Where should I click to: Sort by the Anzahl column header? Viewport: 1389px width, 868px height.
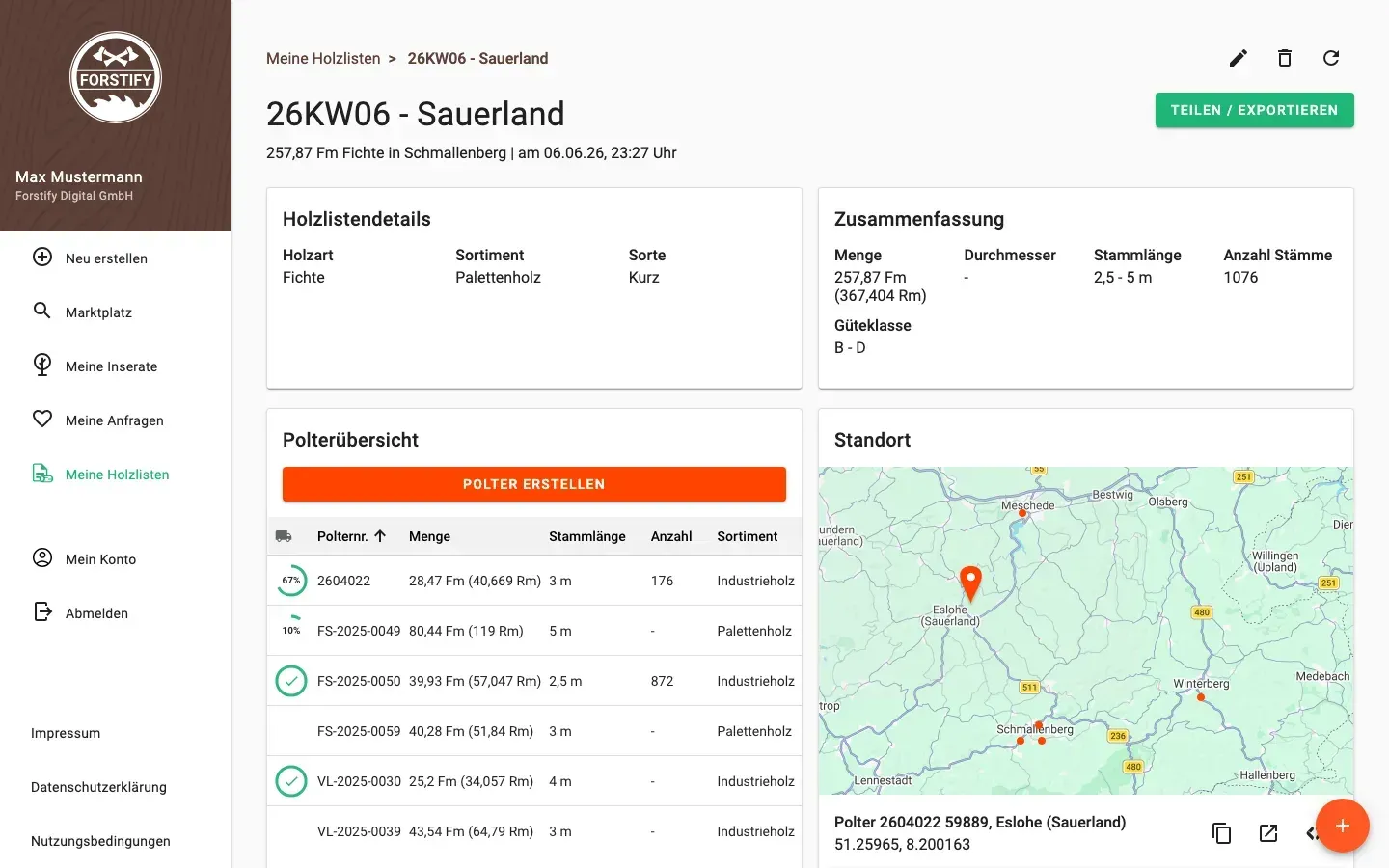tap(671, 536)
